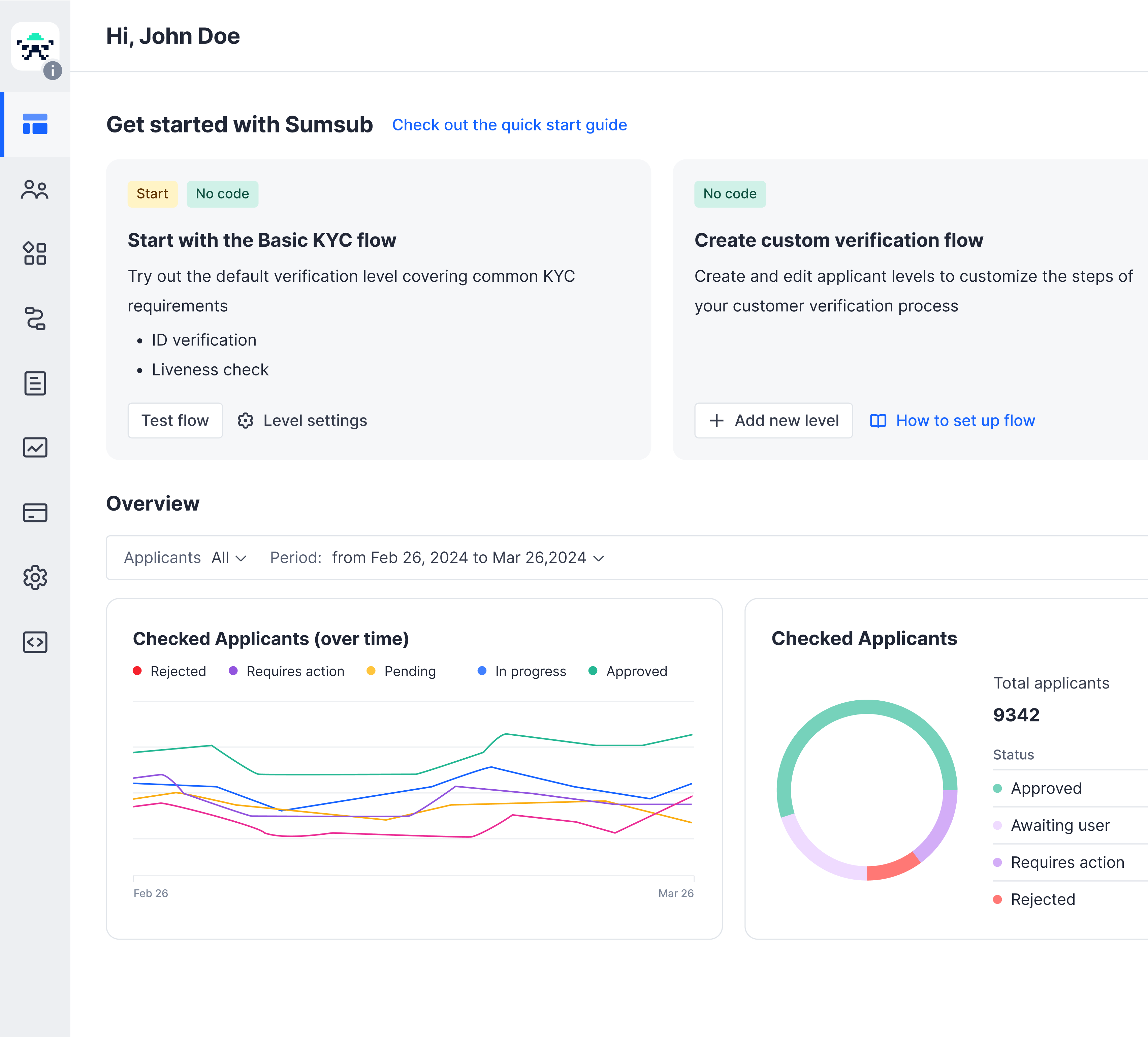Open the Applicants people icon in sidebar
1148x1037 pixels.
(x=35, y=189)
